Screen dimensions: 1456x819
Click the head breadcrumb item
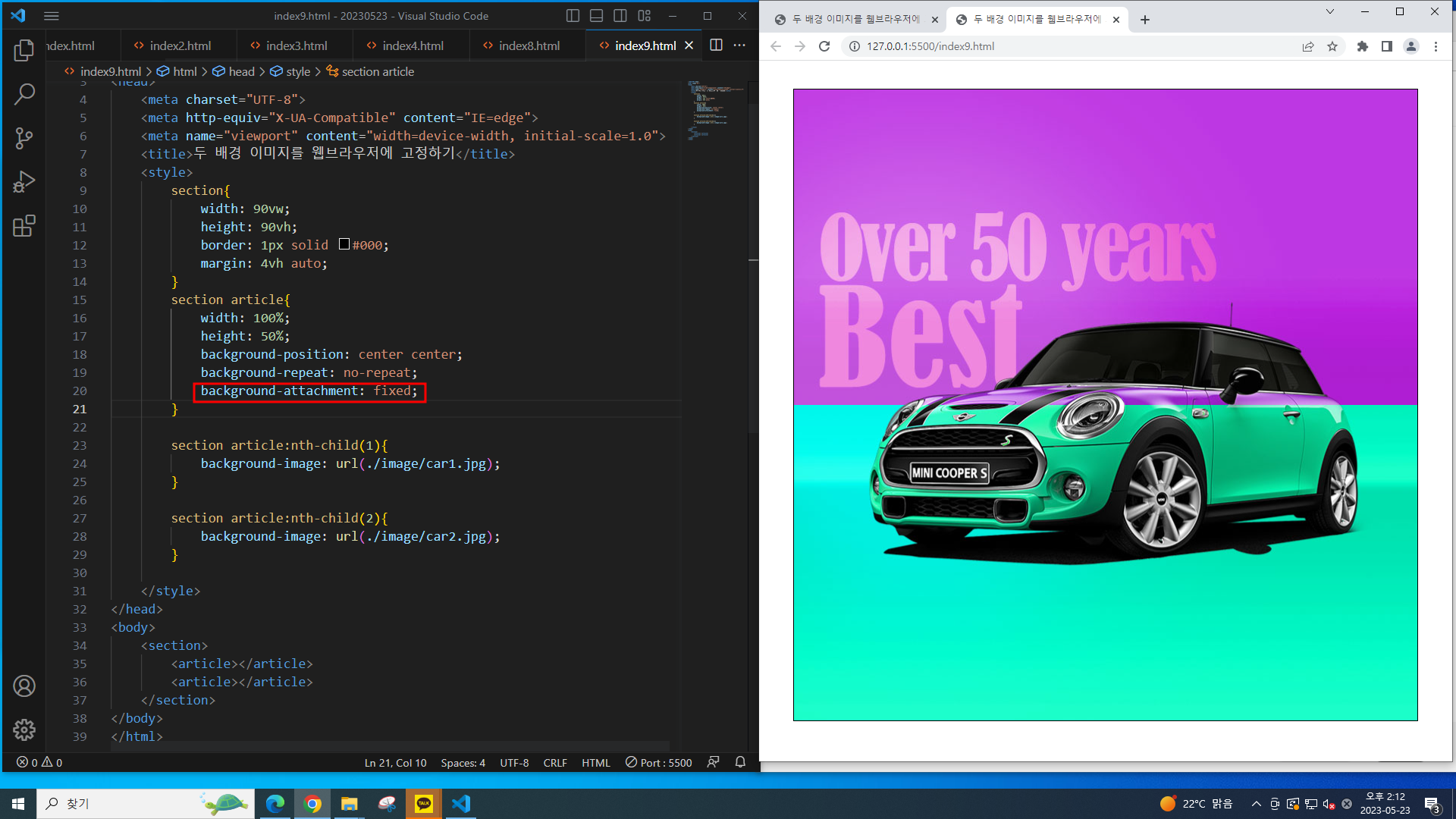(234, 71)
